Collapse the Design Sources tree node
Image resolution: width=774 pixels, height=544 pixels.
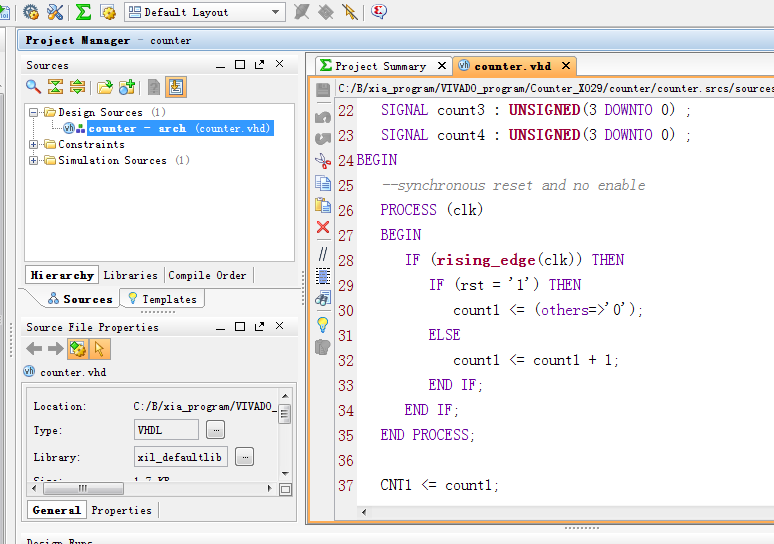(33, 113)
